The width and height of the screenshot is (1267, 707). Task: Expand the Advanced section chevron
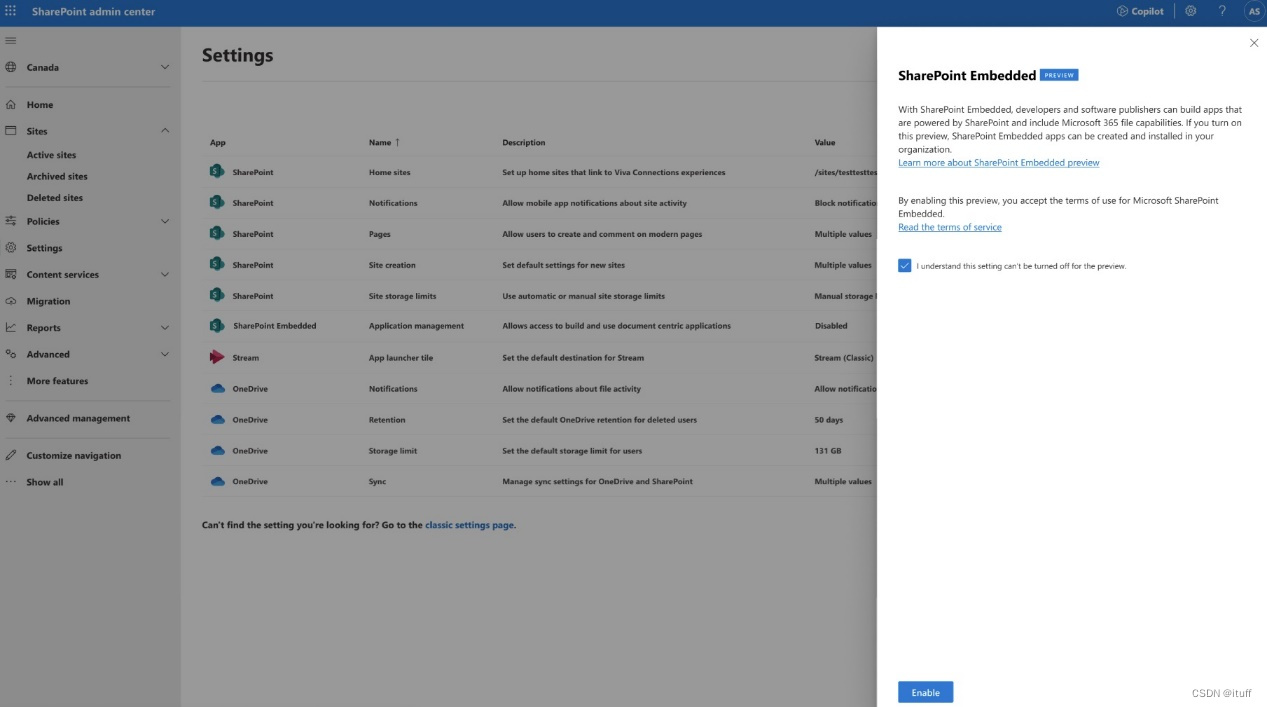(165, 354)
